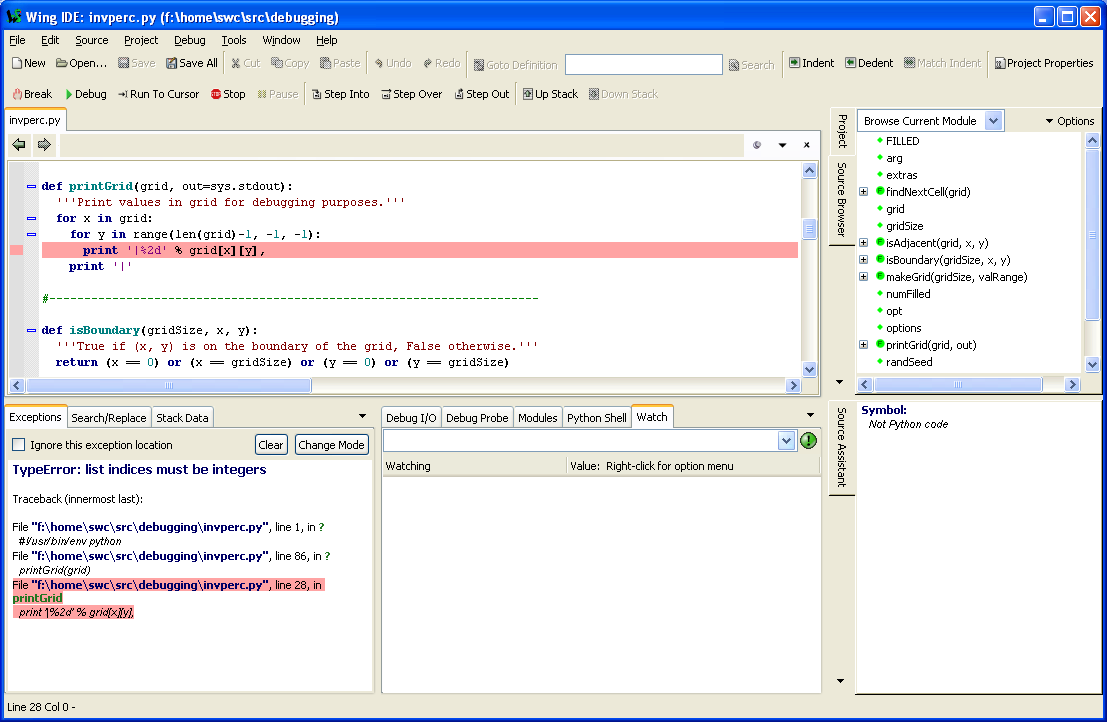
Task: Expand the isAdjacent(grid, x, y) node
Action: (863, 243)
